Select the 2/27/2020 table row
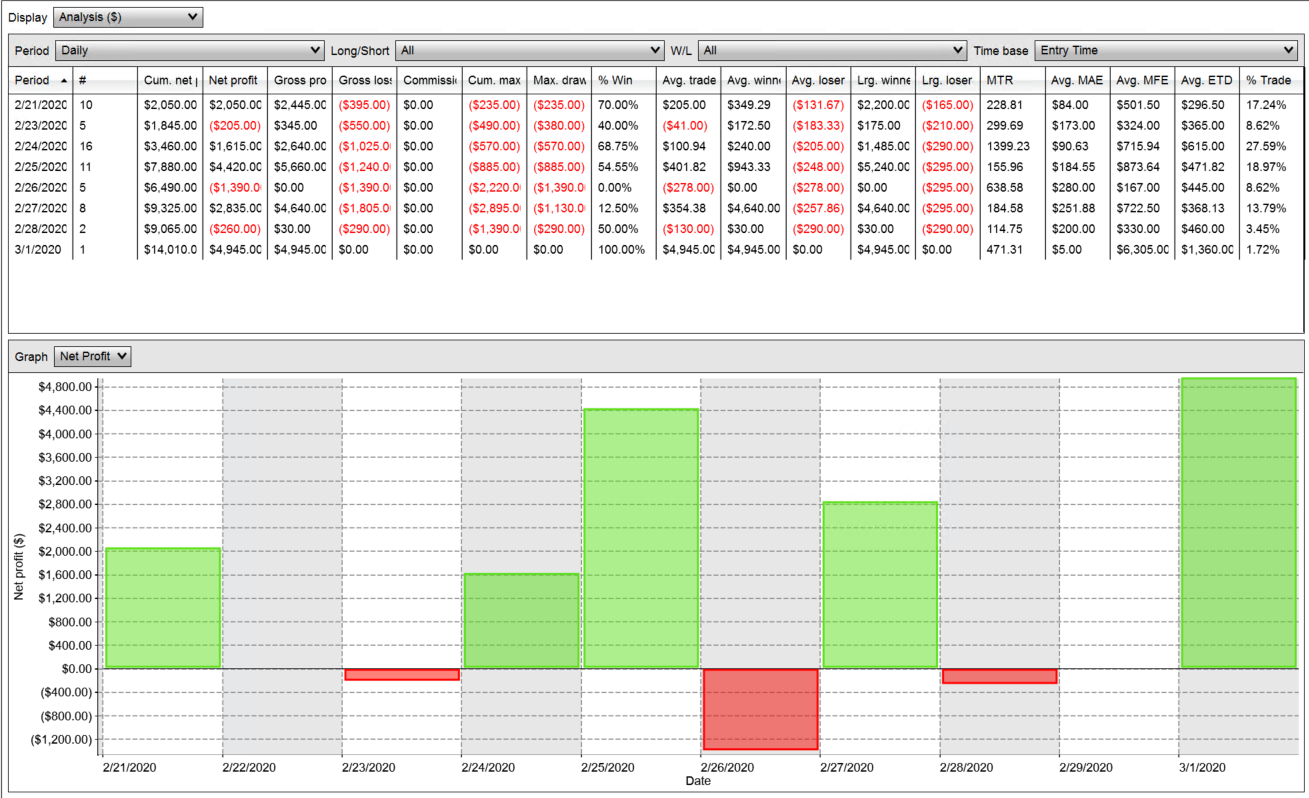This screenshot has width=1309, height=798. 656,208
